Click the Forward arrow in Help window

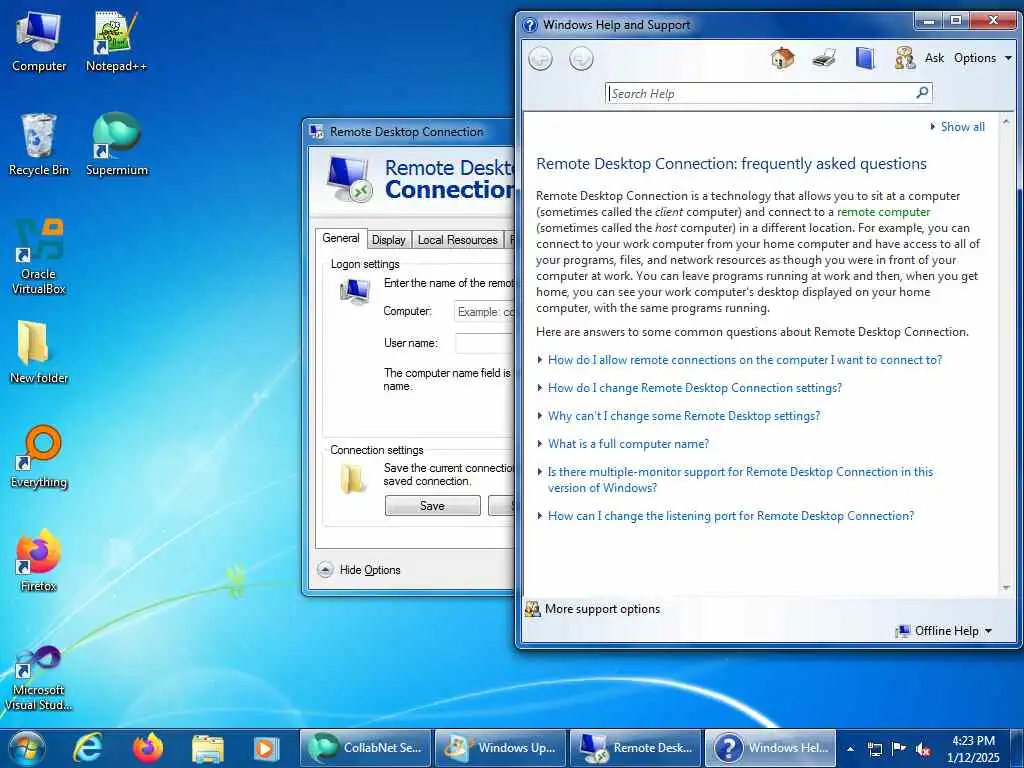click(581, 59)
